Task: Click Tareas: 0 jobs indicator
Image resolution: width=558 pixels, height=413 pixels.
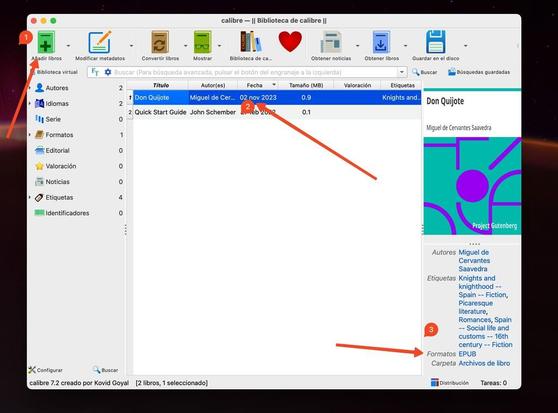Action: click(494, 383)
